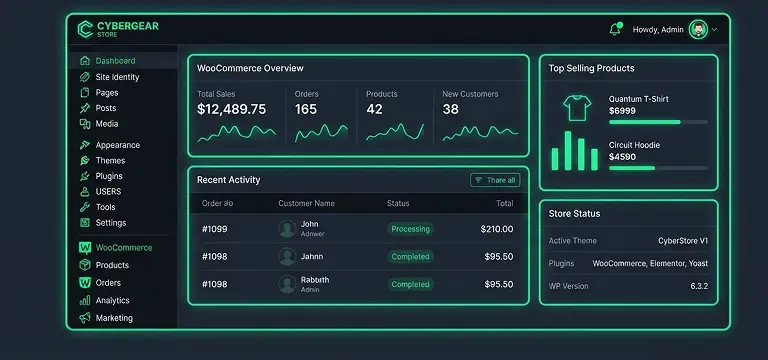The image size is (768, 360).
Task: Click the Site Identity icon
Action: (85, 77)
